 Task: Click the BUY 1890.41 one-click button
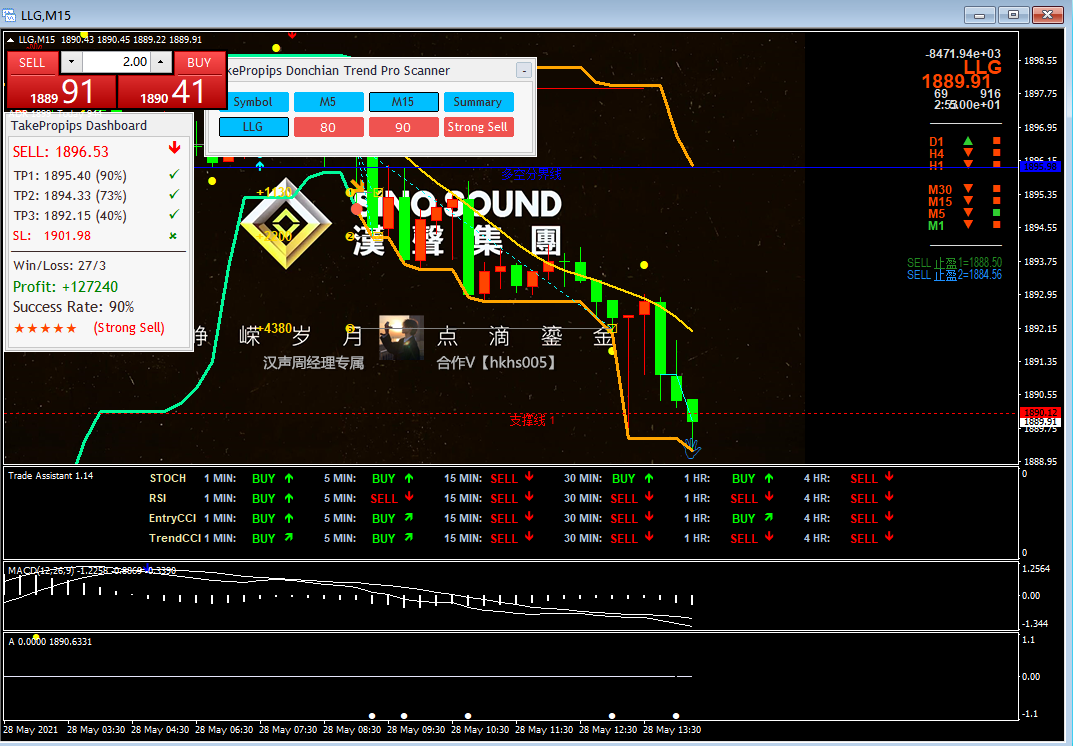[172, 92]
